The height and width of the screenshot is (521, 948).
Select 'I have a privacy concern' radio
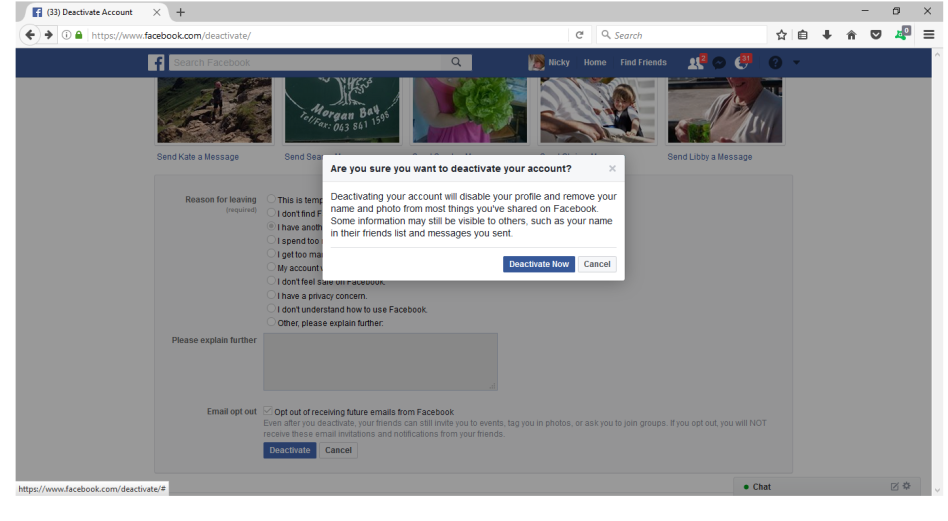click(271, 295)
